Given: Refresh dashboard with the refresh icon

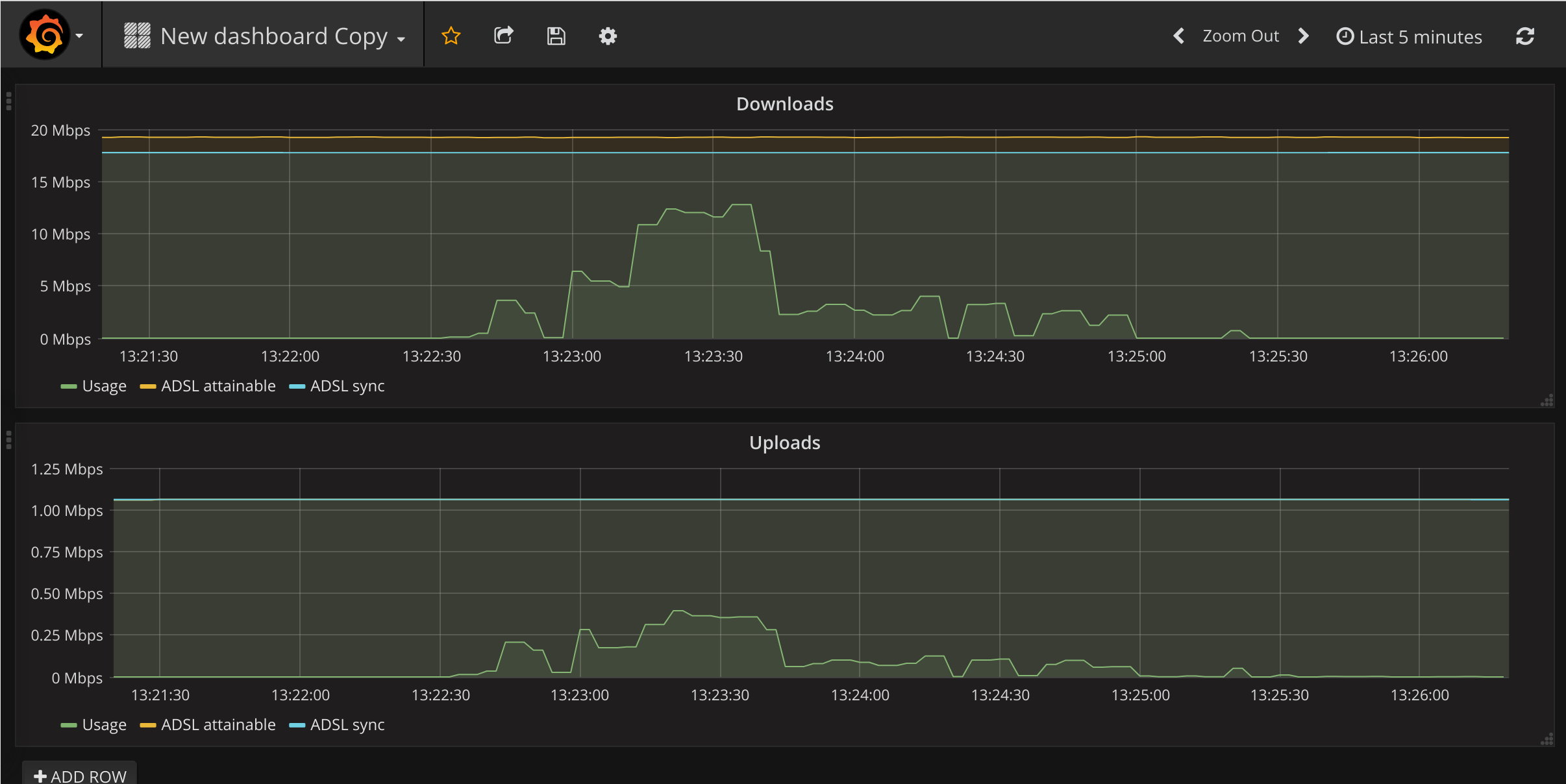Looking at the screenshot, I should pos(1524,36).
